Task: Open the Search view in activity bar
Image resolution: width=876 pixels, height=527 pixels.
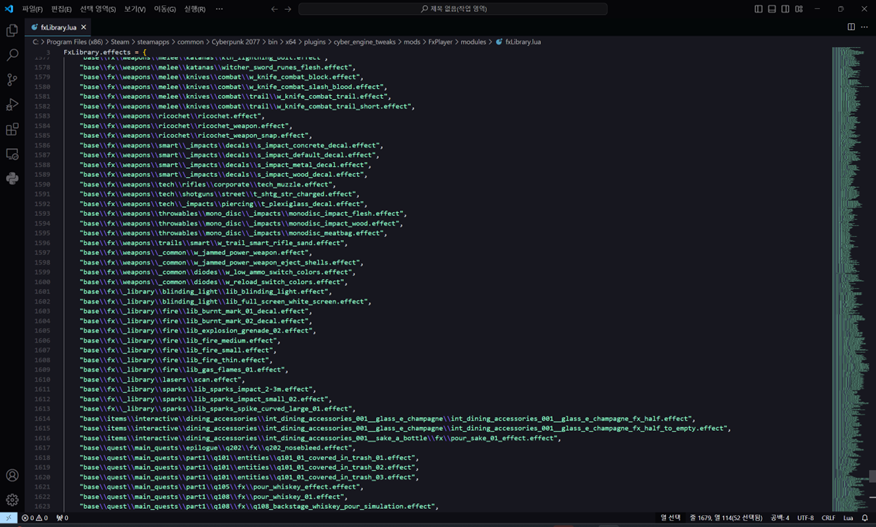Action: [12, 55]
